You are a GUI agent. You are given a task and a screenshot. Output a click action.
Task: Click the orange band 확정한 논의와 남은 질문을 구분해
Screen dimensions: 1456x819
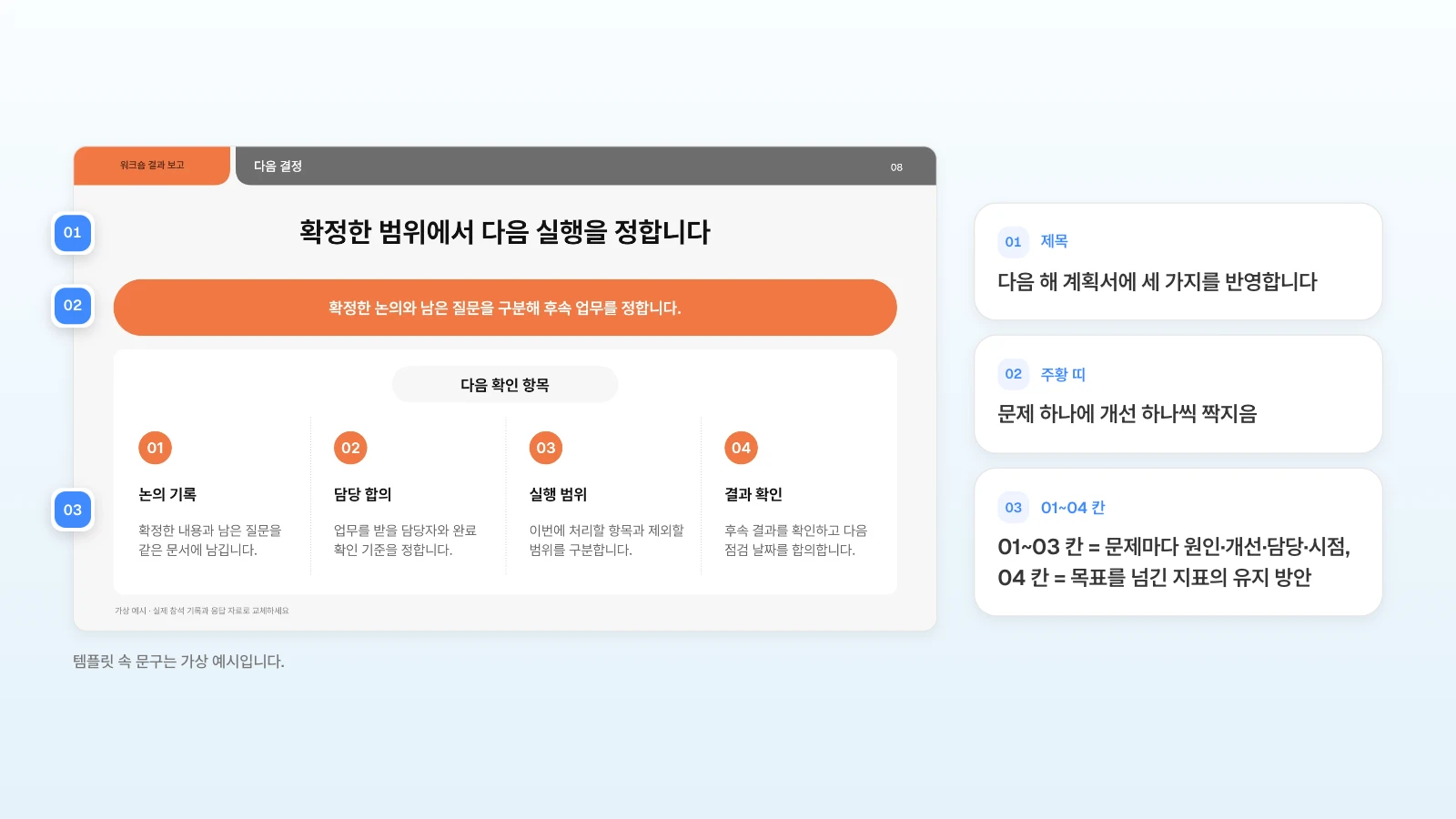[505, 308]
